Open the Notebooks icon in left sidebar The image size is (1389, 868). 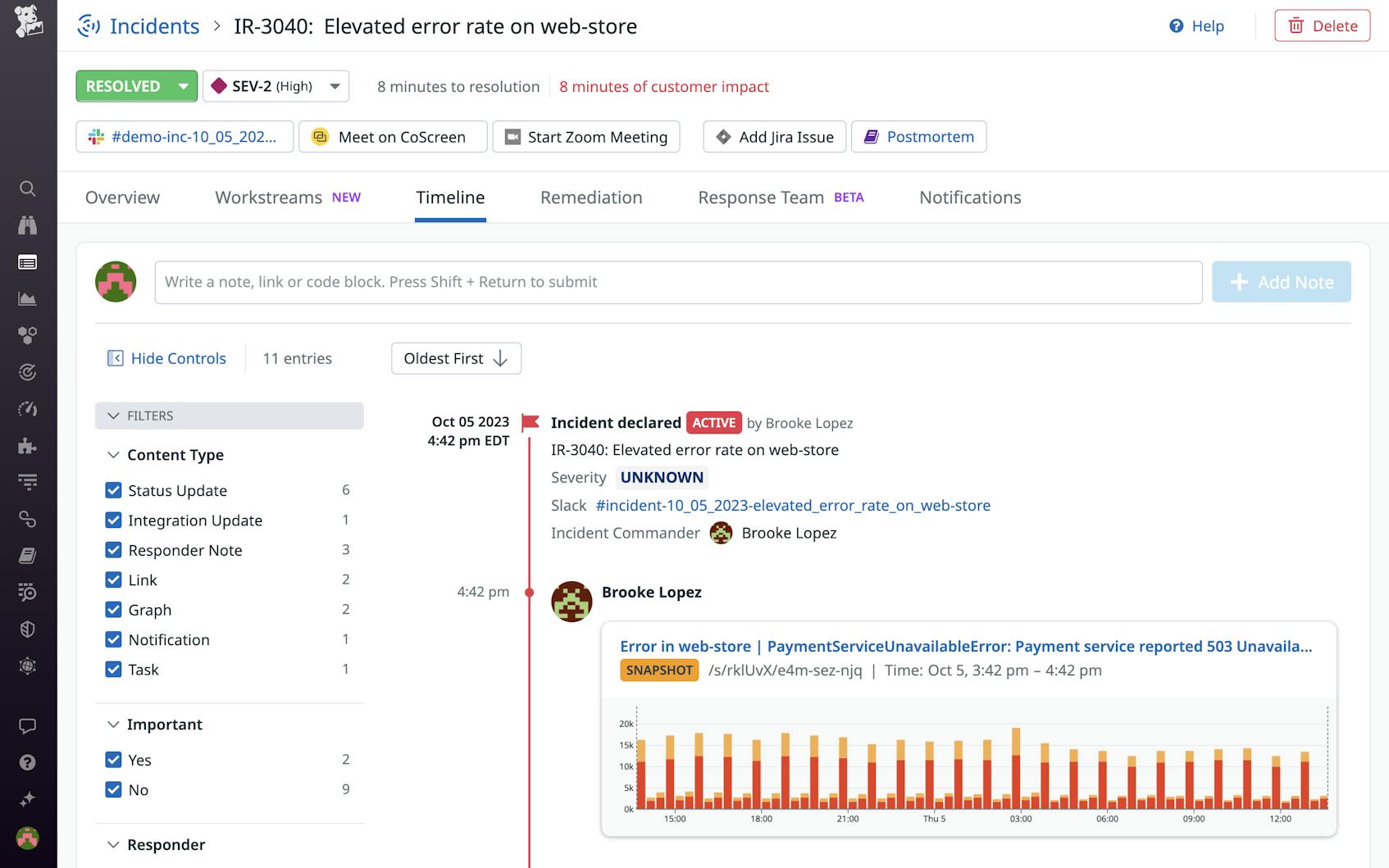28,555
